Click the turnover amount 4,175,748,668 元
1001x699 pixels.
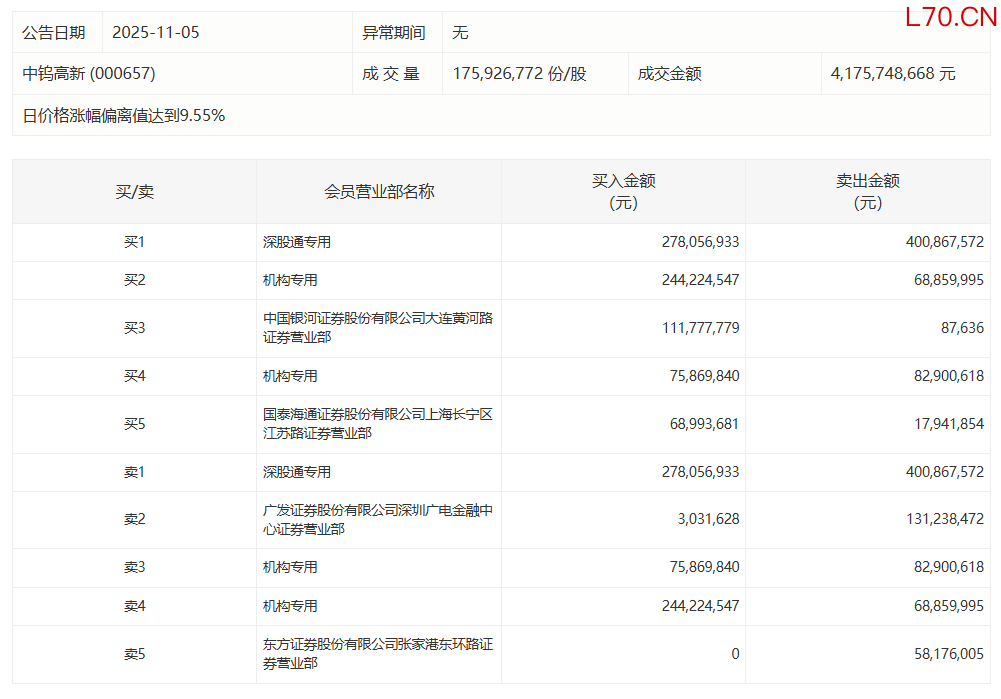(x=893, y=74)
